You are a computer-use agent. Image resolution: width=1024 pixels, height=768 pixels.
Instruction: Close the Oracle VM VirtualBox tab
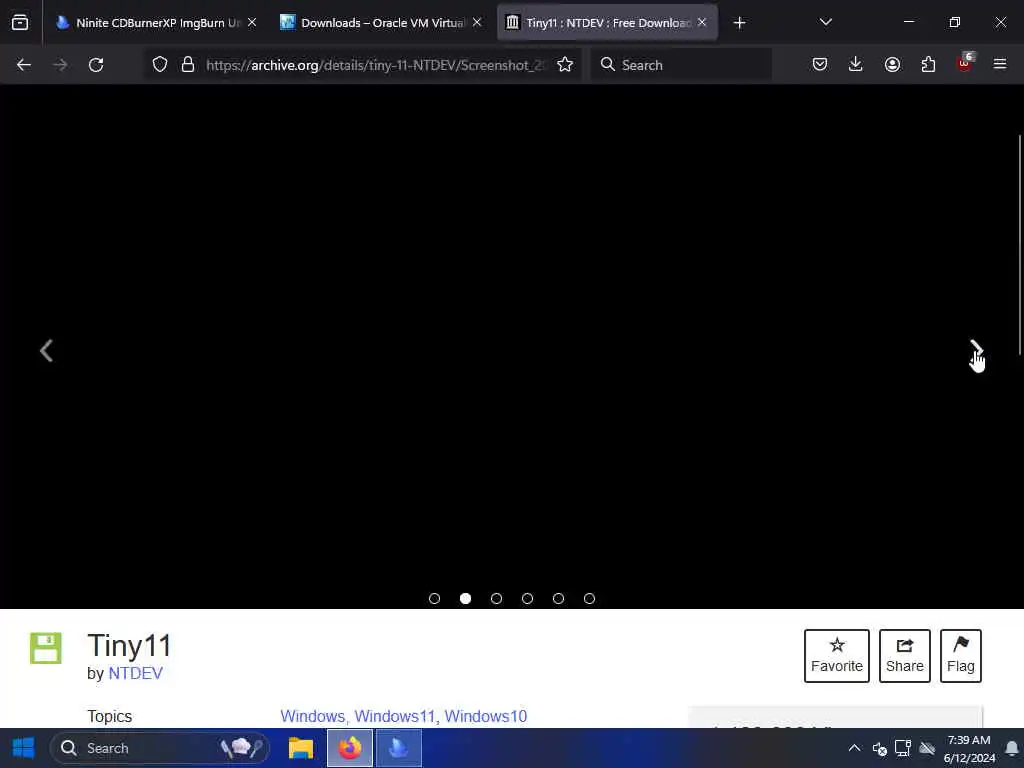[x=477, y=23]
